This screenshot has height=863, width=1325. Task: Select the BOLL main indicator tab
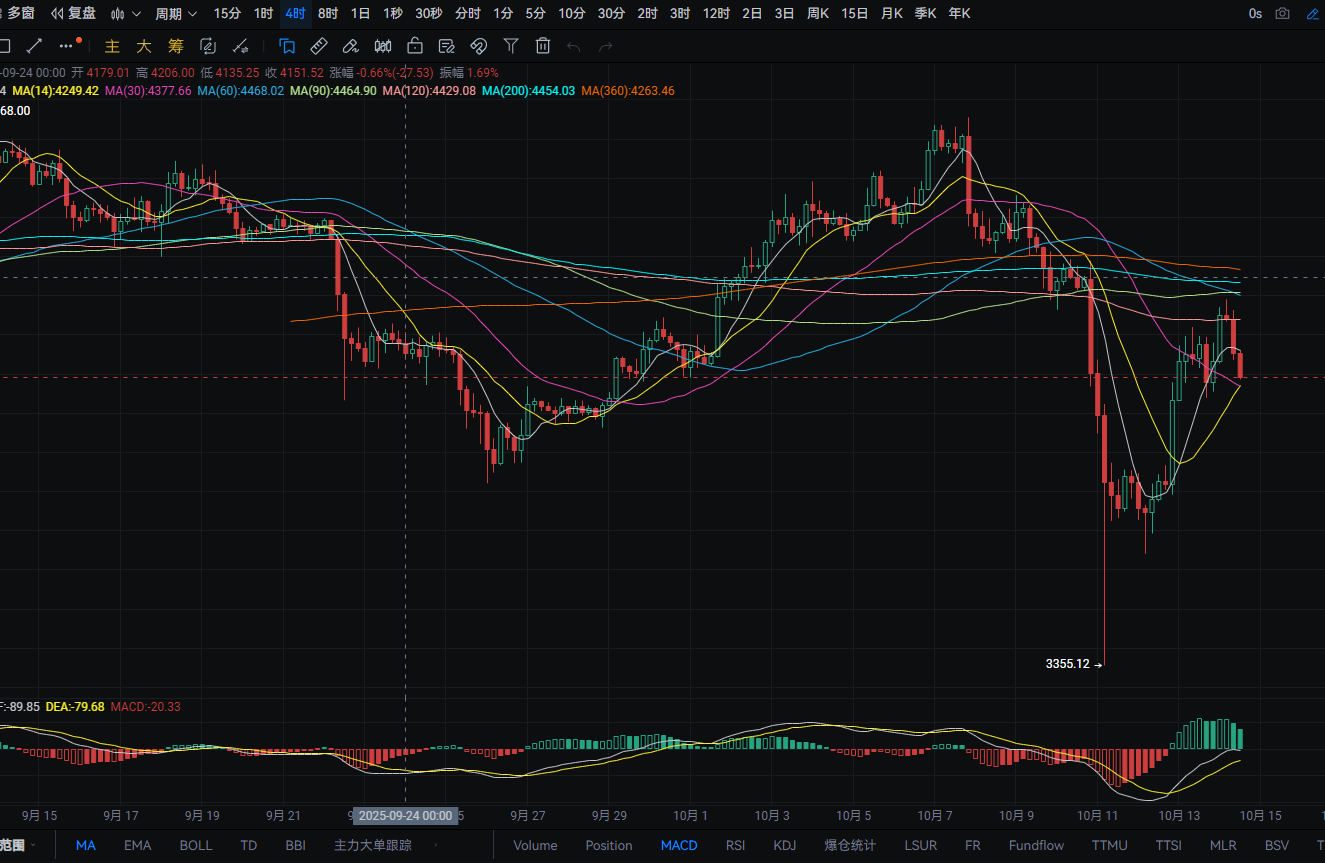click(x=195, y=845)
